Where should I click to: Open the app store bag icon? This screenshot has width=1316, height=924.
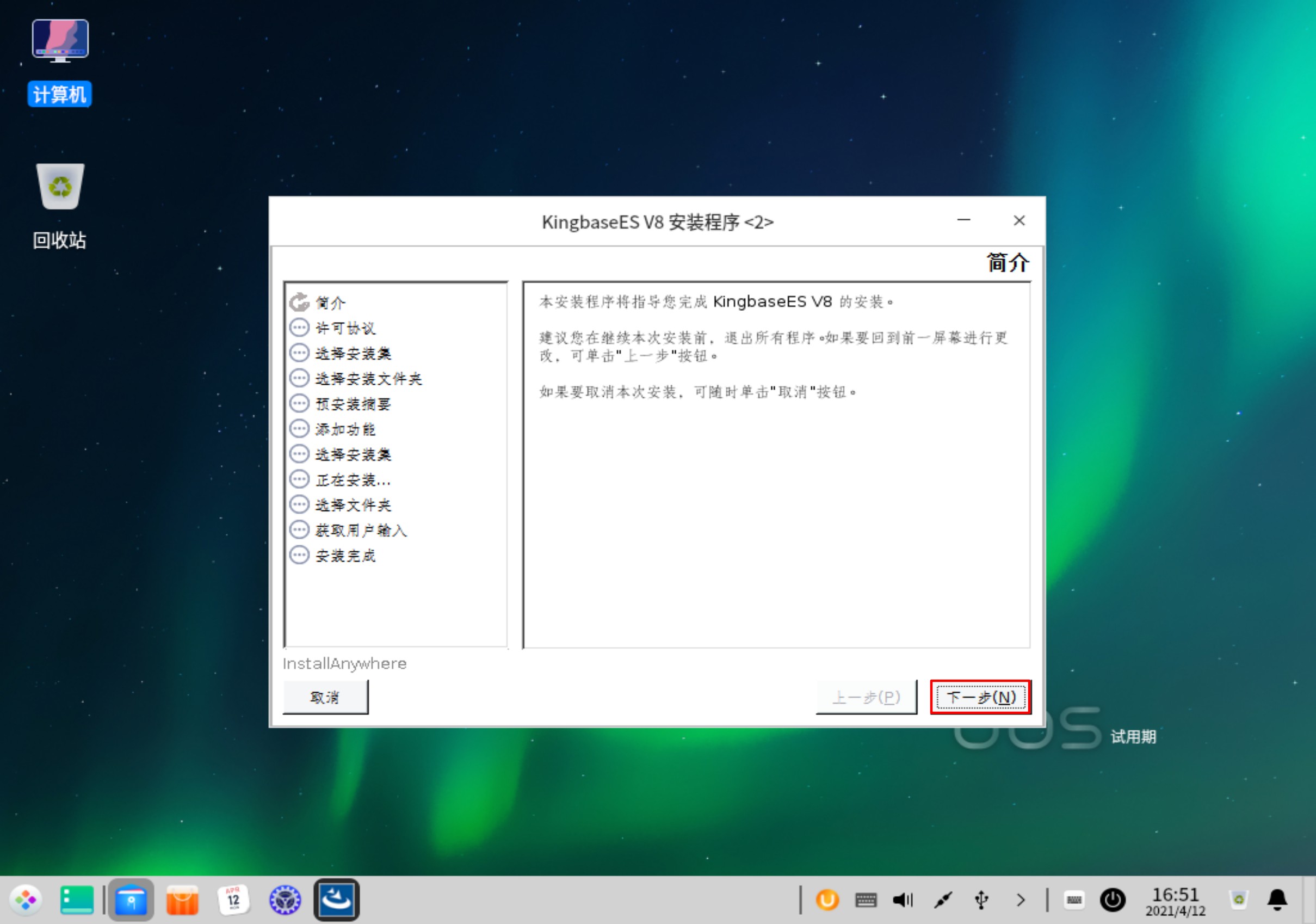click(182, 900)
